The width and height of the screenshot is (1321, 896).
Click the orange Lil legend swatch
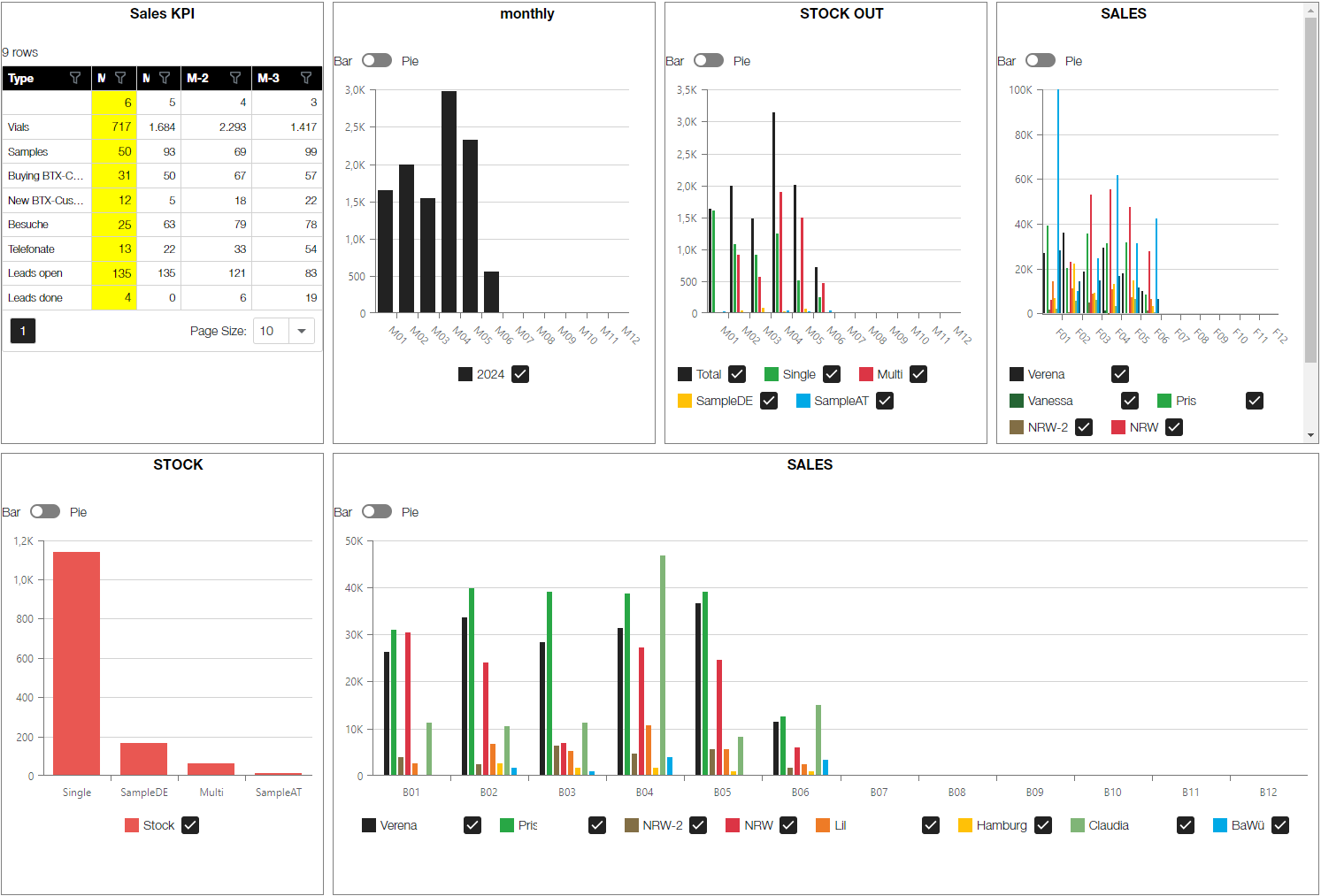pyautogui.click(x=823, y=825)
